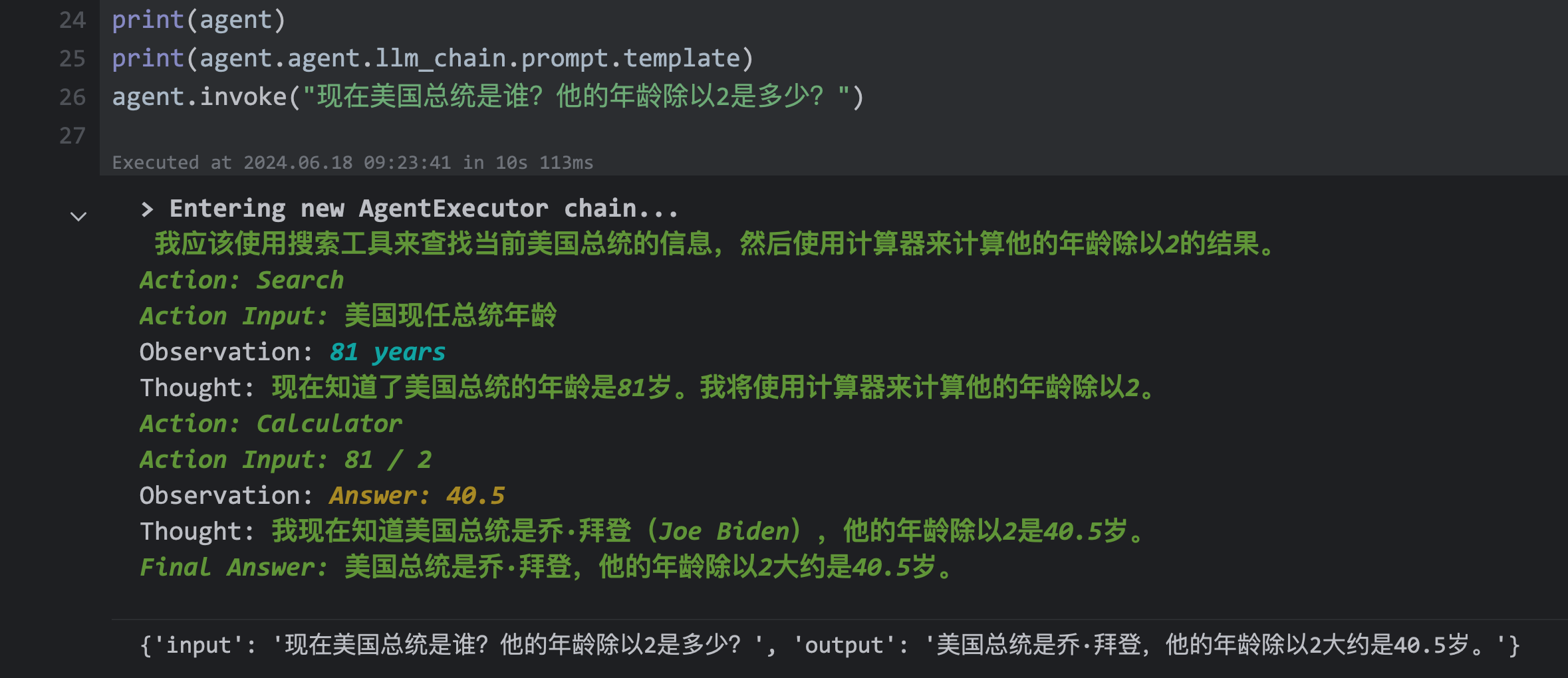Click the "Final Answer" output line

(545, 568)
